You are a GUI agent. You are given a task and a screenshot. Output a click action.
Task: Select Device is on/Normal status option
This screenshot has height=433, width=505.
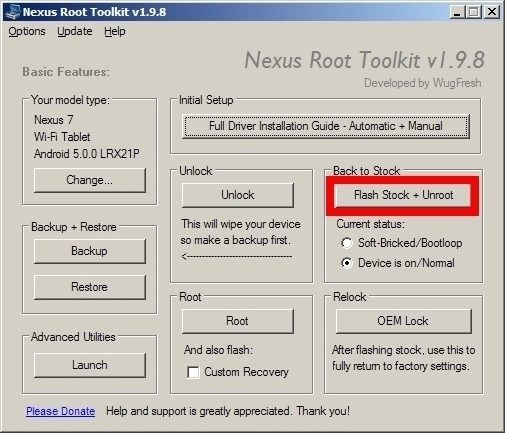(x=347, y=263)
